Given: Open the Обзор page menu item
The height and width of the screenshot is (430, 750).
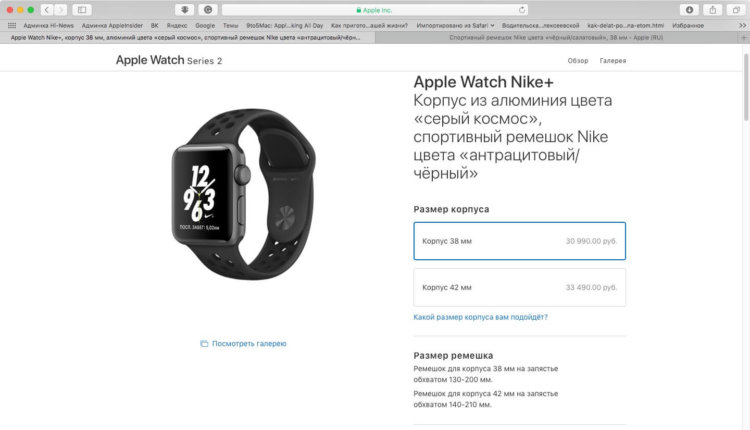Looking at the screenshot, I should tap(578, 61).
